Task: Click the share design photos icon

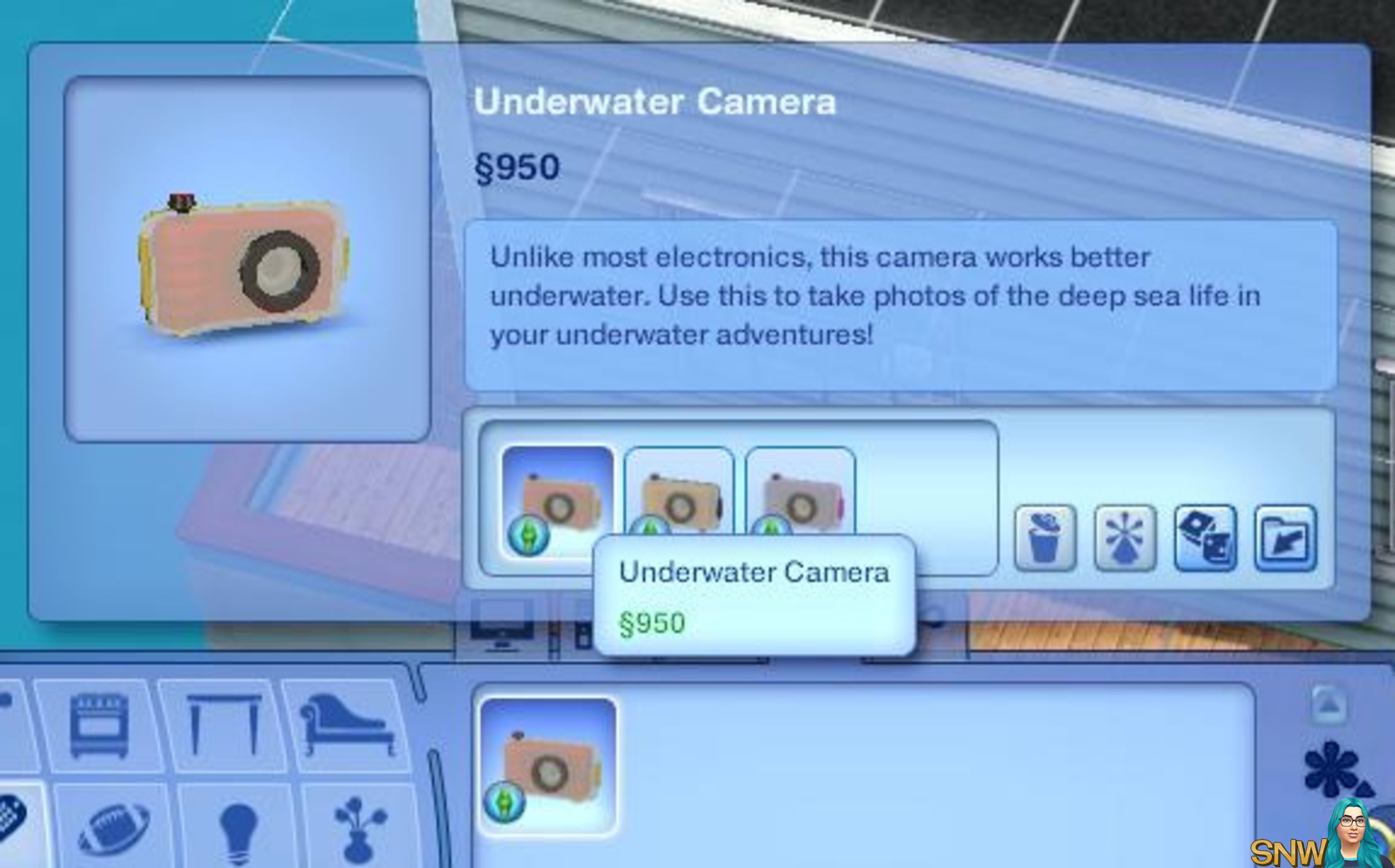Action: [x=1205, y=538]
